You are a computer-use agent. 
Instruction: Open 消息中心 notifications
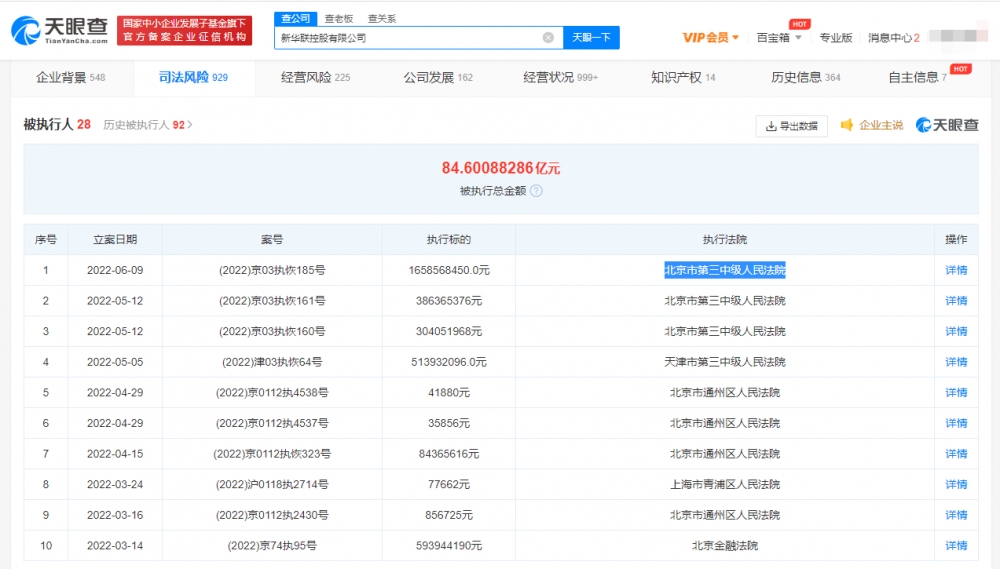(893, 38)
